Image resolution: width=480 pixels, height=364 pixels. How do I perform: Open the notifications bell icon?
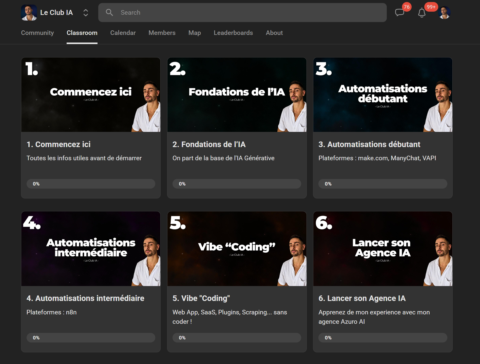point(422,13)
